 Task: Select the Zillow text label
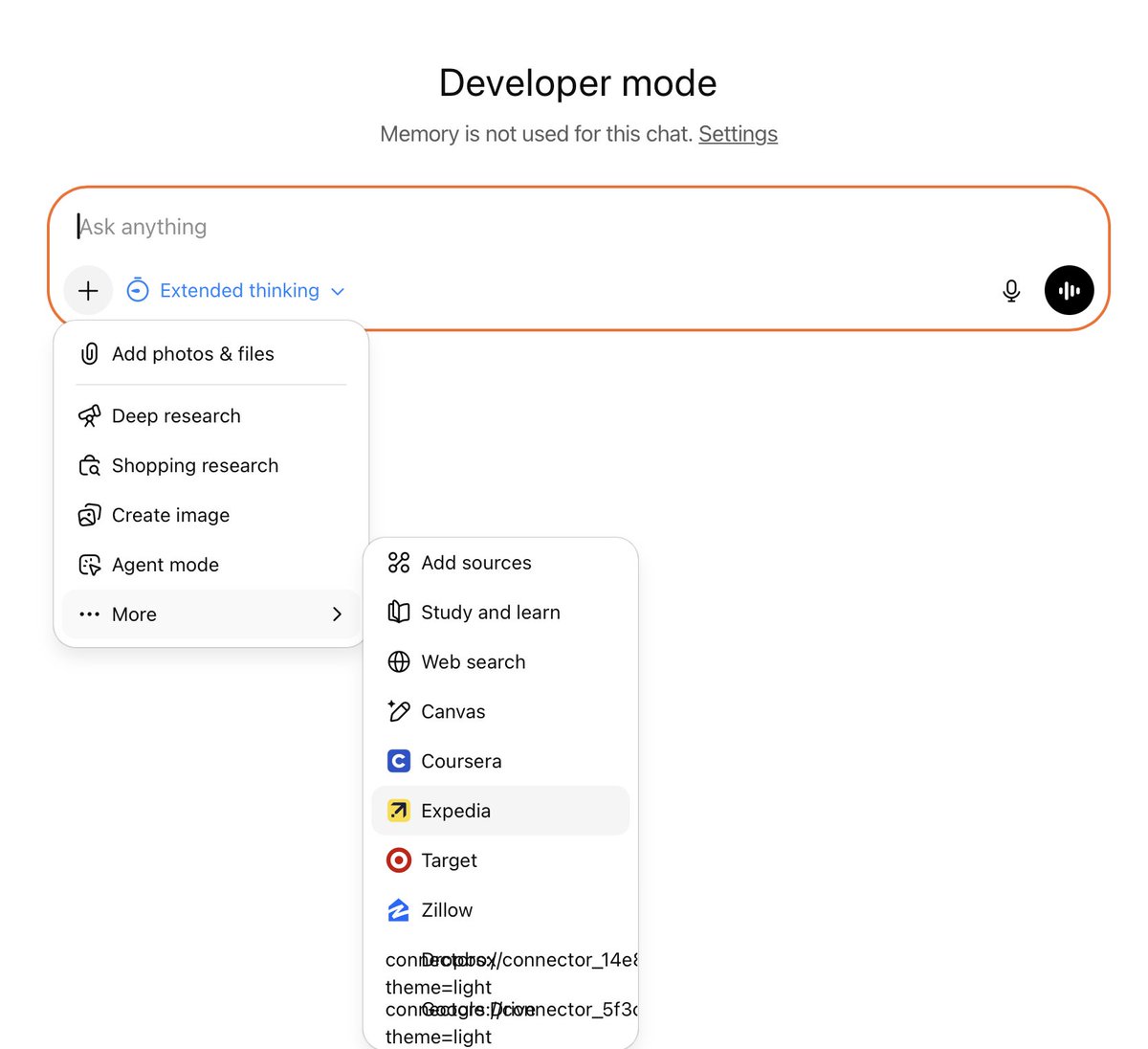click(x=447, y=910)
